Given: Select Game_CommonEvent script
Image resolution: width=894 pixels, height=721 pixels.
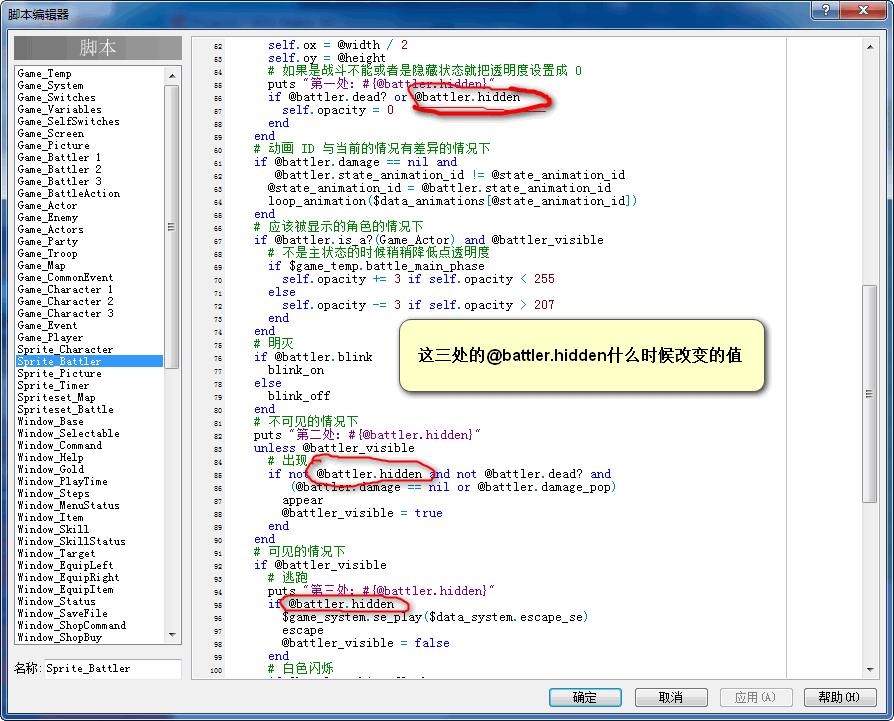Looking at the screenshot, I should [65, 277].
